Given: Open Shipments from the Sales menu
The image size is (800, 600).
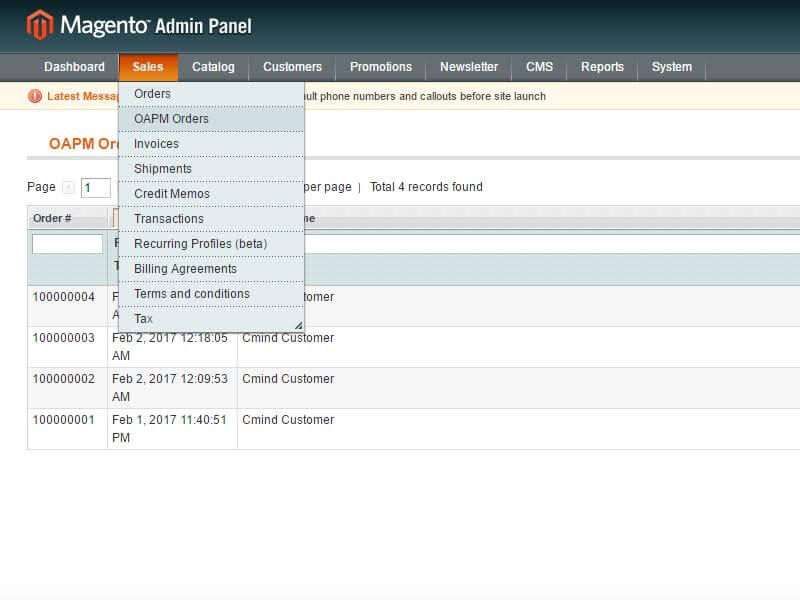Looking at the screenshot, I should pos(162,169).
